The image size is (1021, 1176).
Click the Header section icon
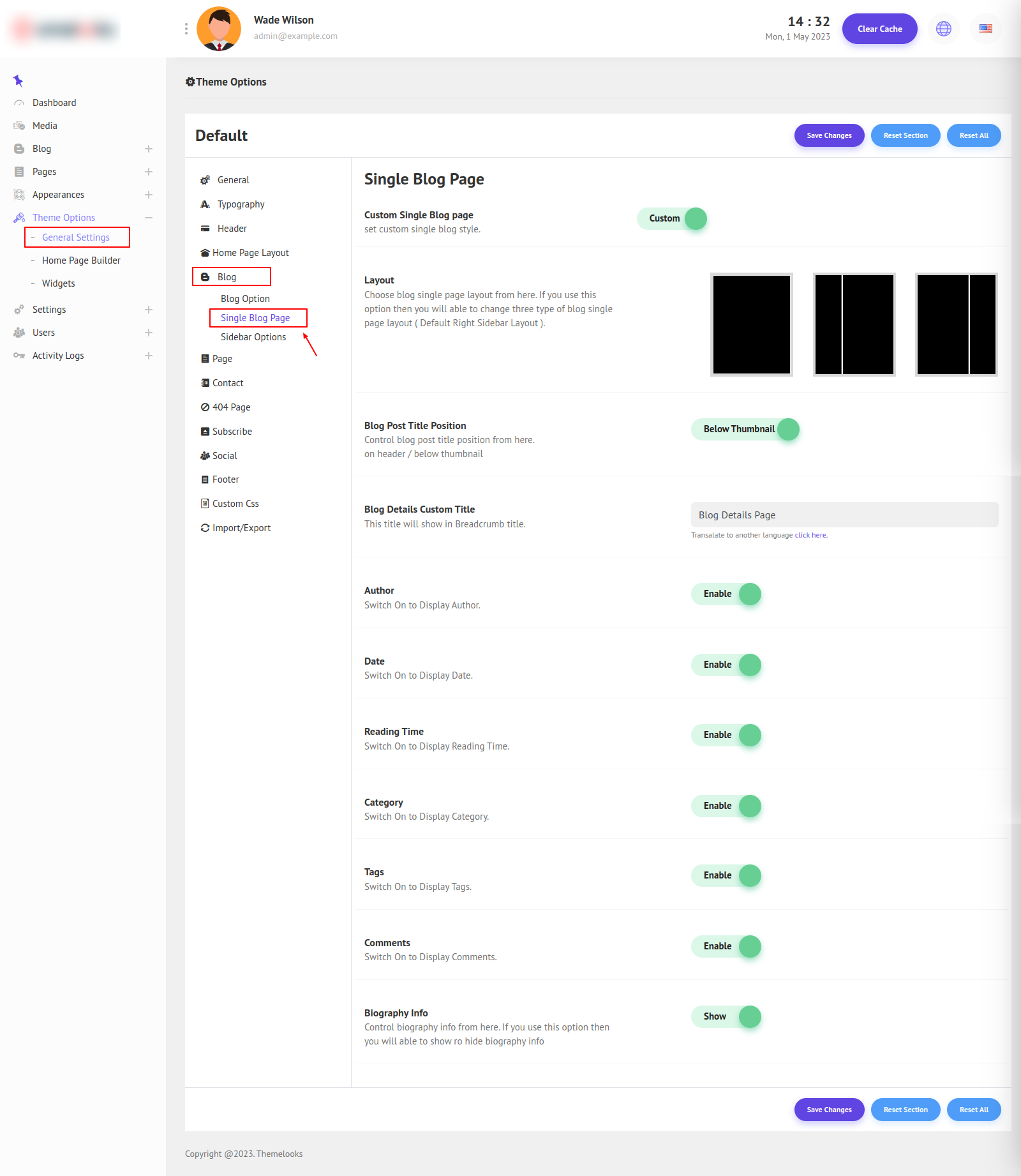click(205, 229)
